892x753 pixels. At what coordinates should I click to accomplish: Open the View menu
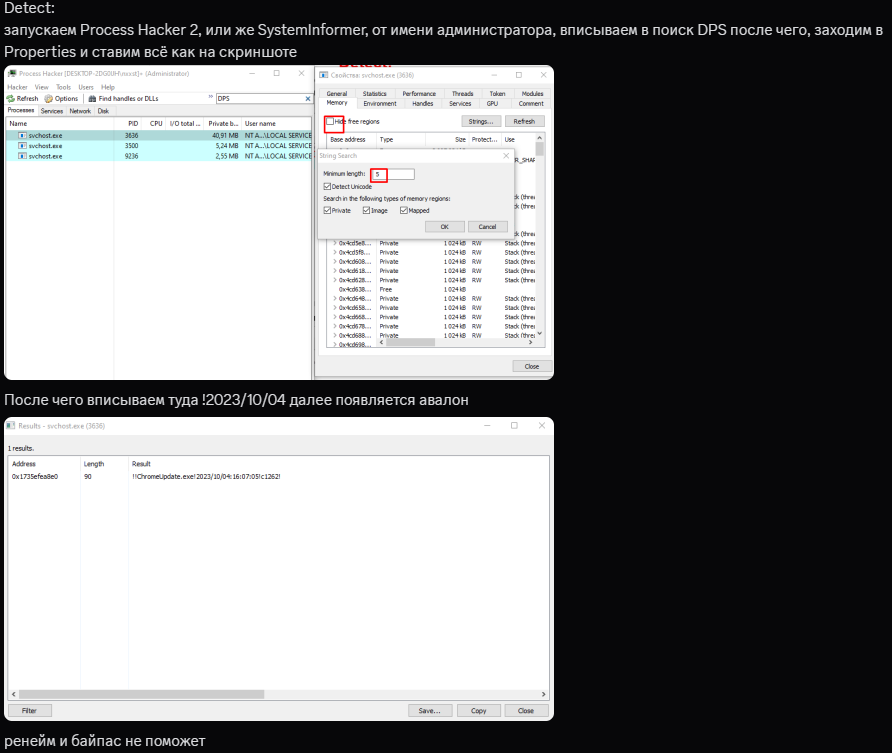coord(42,87)
